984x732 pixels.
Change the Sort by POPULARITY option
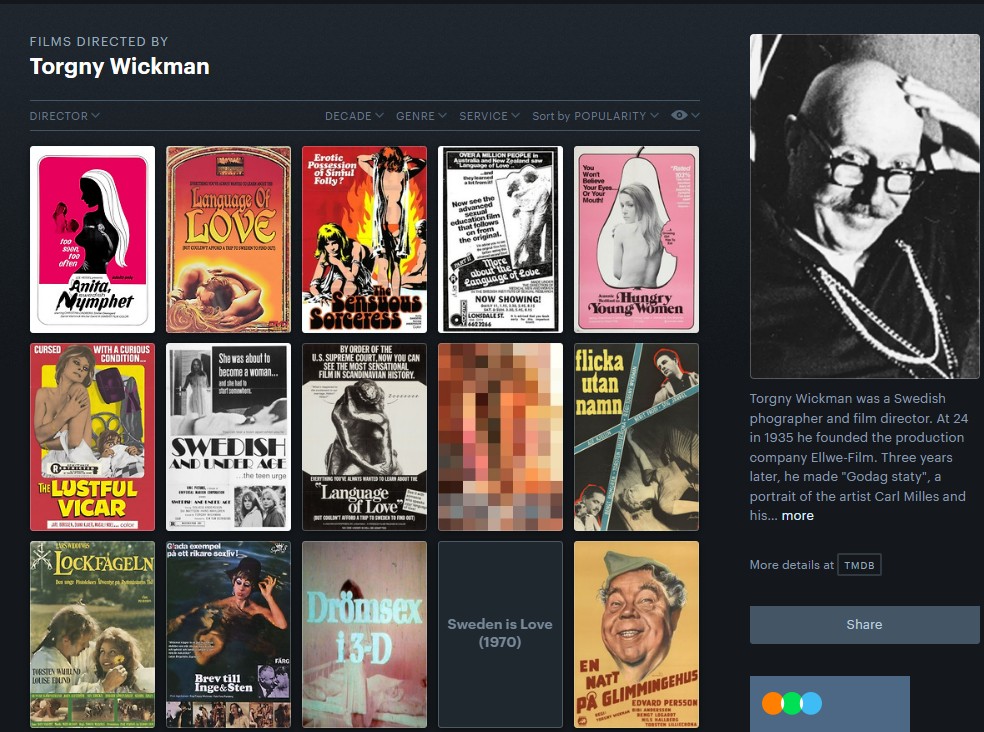click(595, 116)
